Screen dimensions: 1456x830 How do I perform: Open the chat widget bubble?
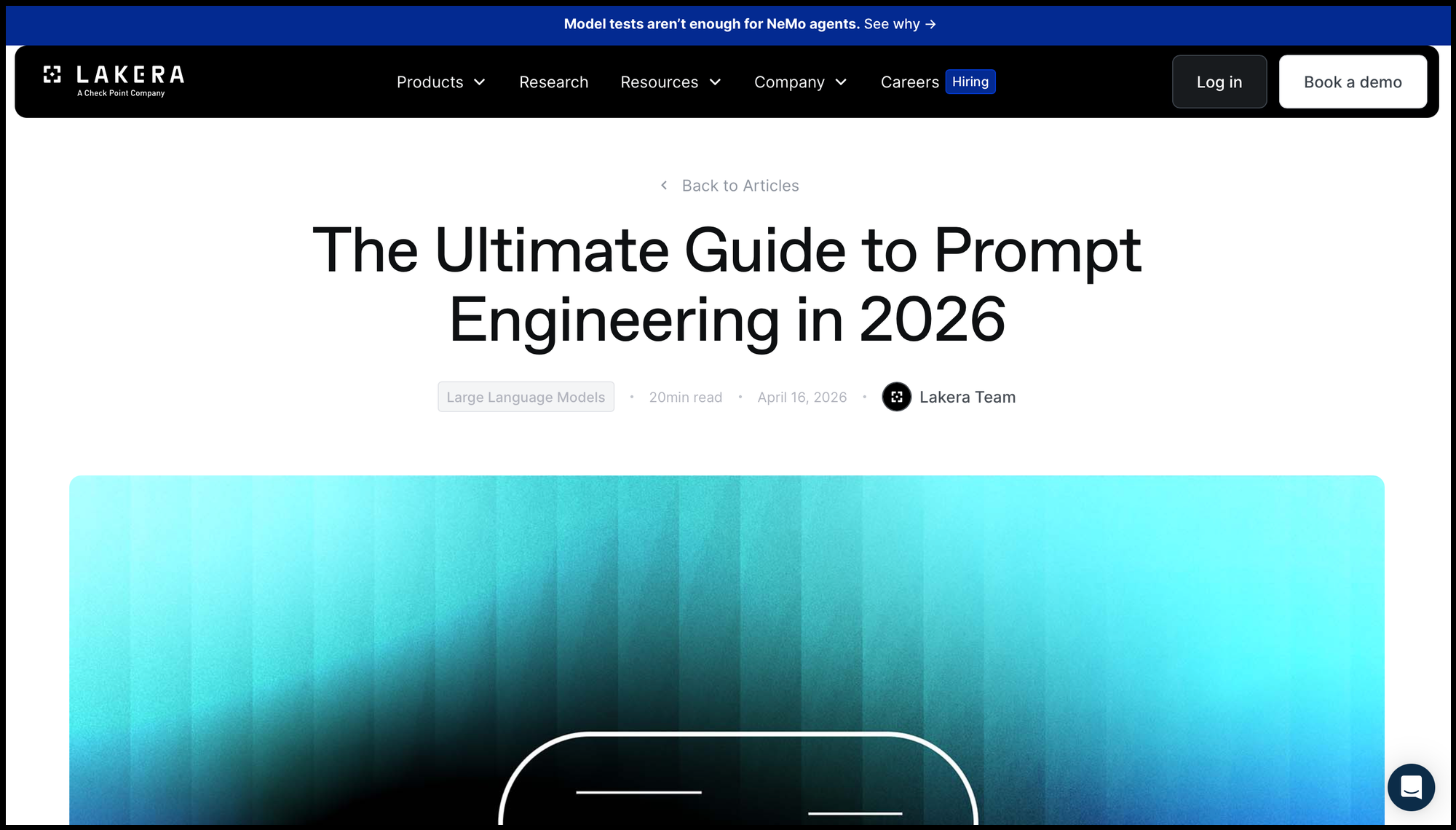pos(1410,787)
